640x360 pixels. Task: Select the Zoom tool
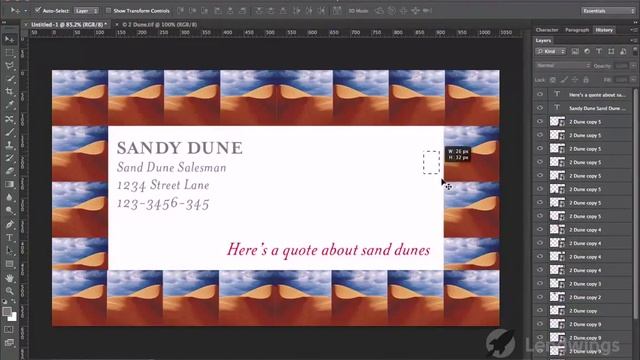click(9, 291)
